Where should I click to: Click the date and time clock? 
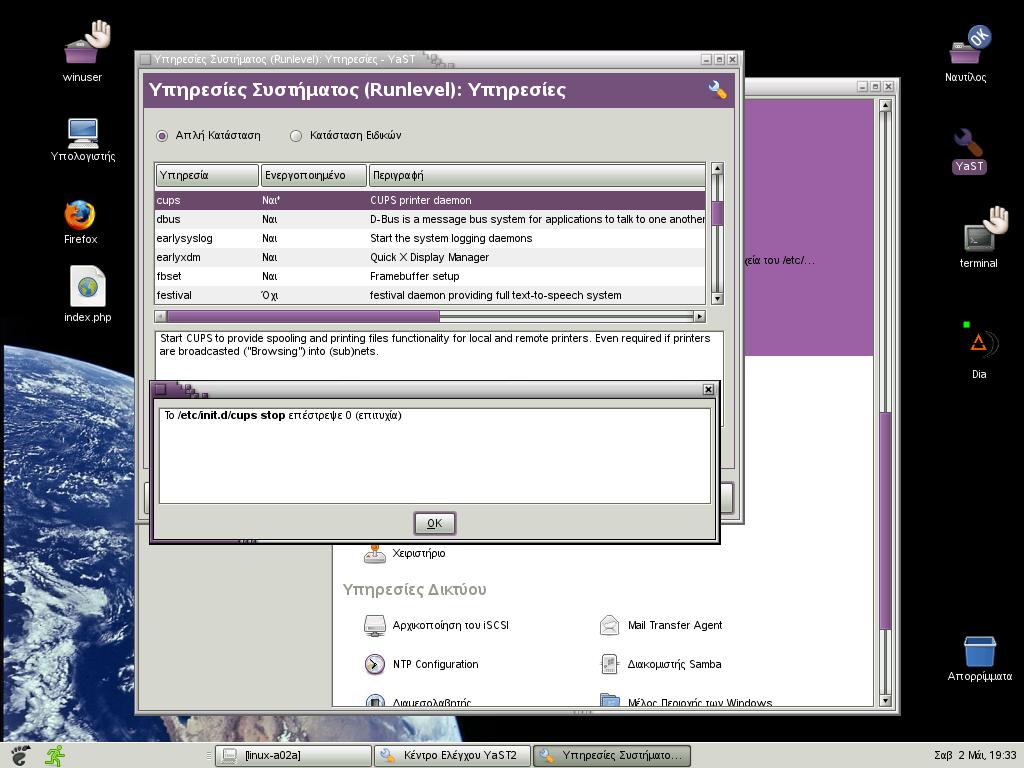(975, 756)
